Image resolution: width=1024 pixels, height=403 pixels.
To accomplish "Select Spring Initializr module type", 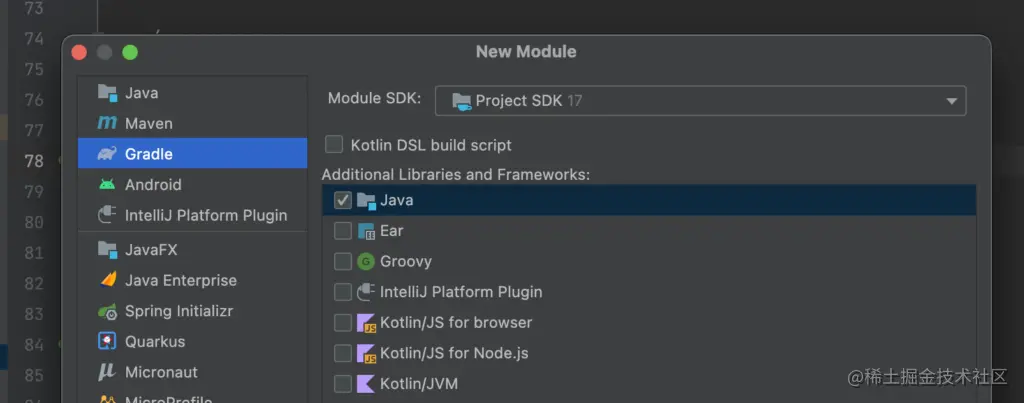I will pyautogui.click(x=193, y=311).
